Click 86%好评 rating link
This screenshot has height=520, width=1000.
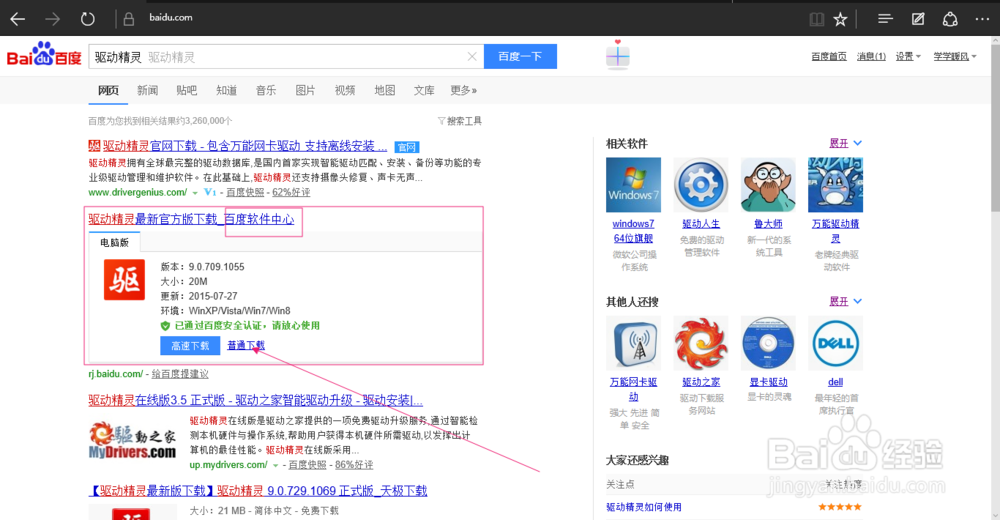[x=354, y=465]
